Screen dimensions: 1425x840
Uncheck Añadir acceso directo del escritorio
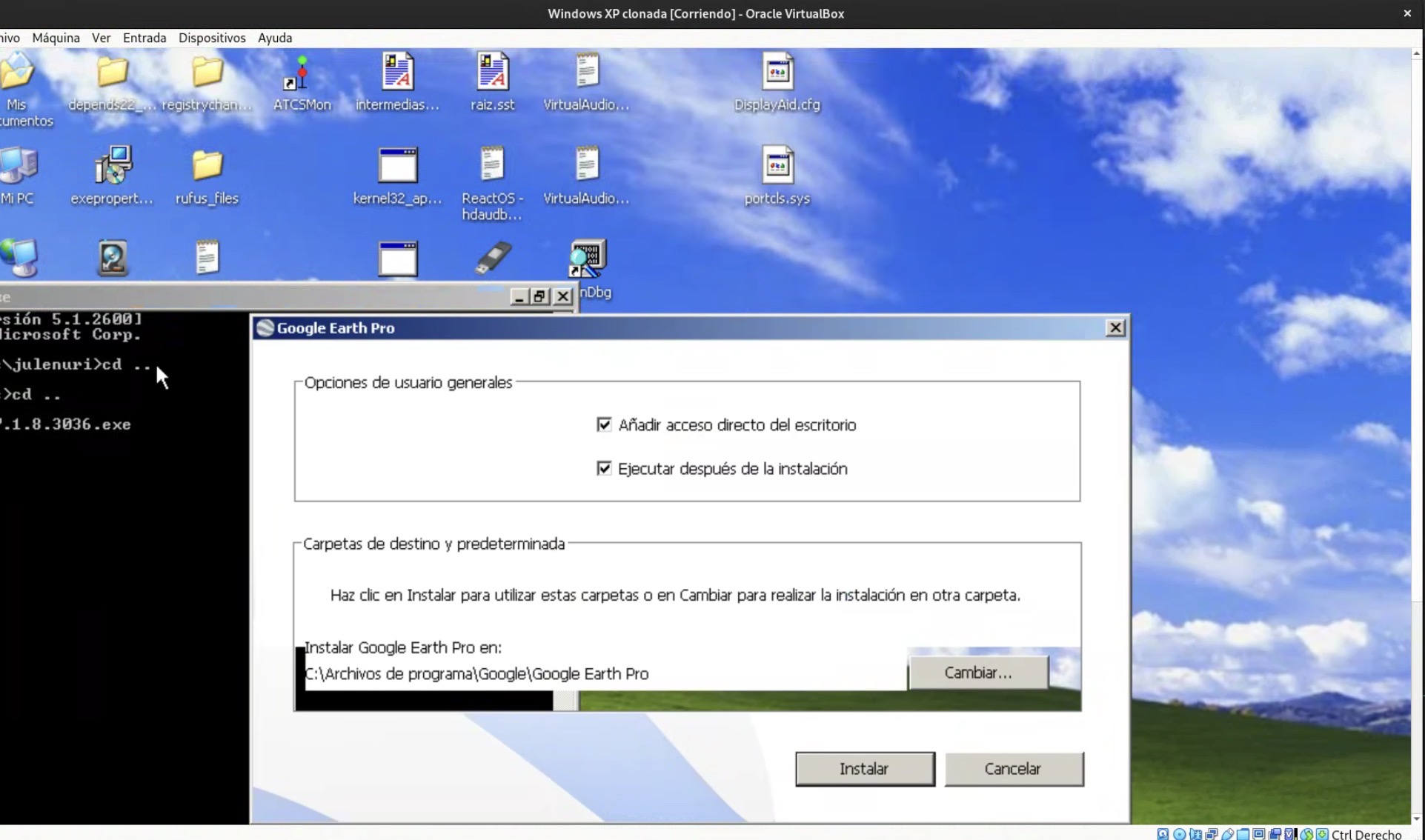pyautogui.click(x=604, y=424)
